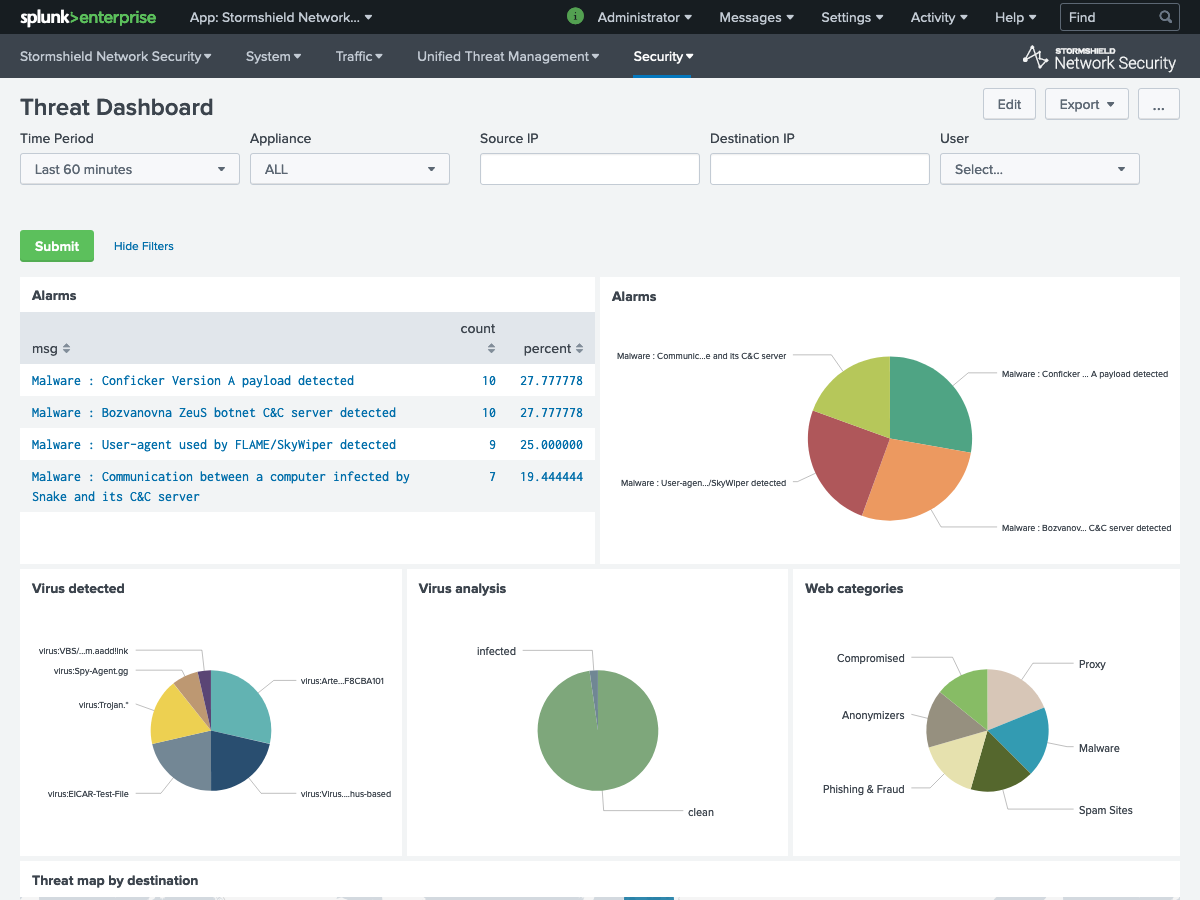Click the virus:EICAR-Test-File chart label
This screenshot has width=1200, height=900.
pos(89,793)
